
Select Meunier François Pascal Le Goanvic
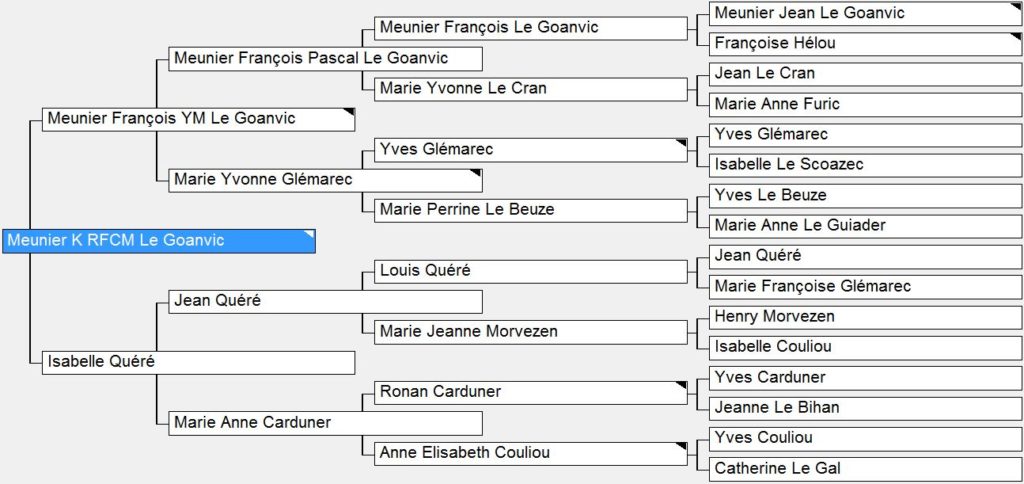pyautogui.click(x=325, y=59)
